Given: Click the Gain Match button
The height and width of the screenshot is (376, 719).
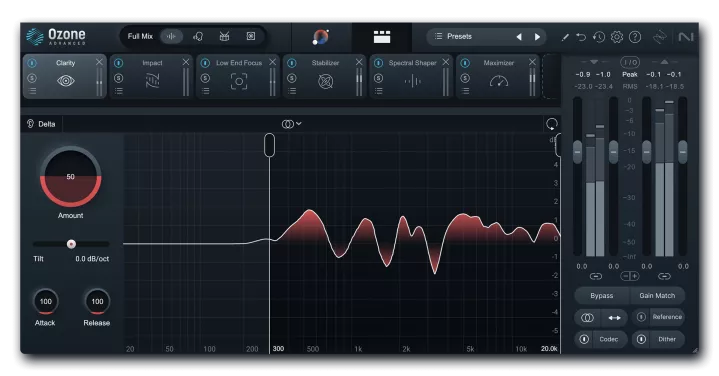Looking at the screenshot, I should click(657, 296).
